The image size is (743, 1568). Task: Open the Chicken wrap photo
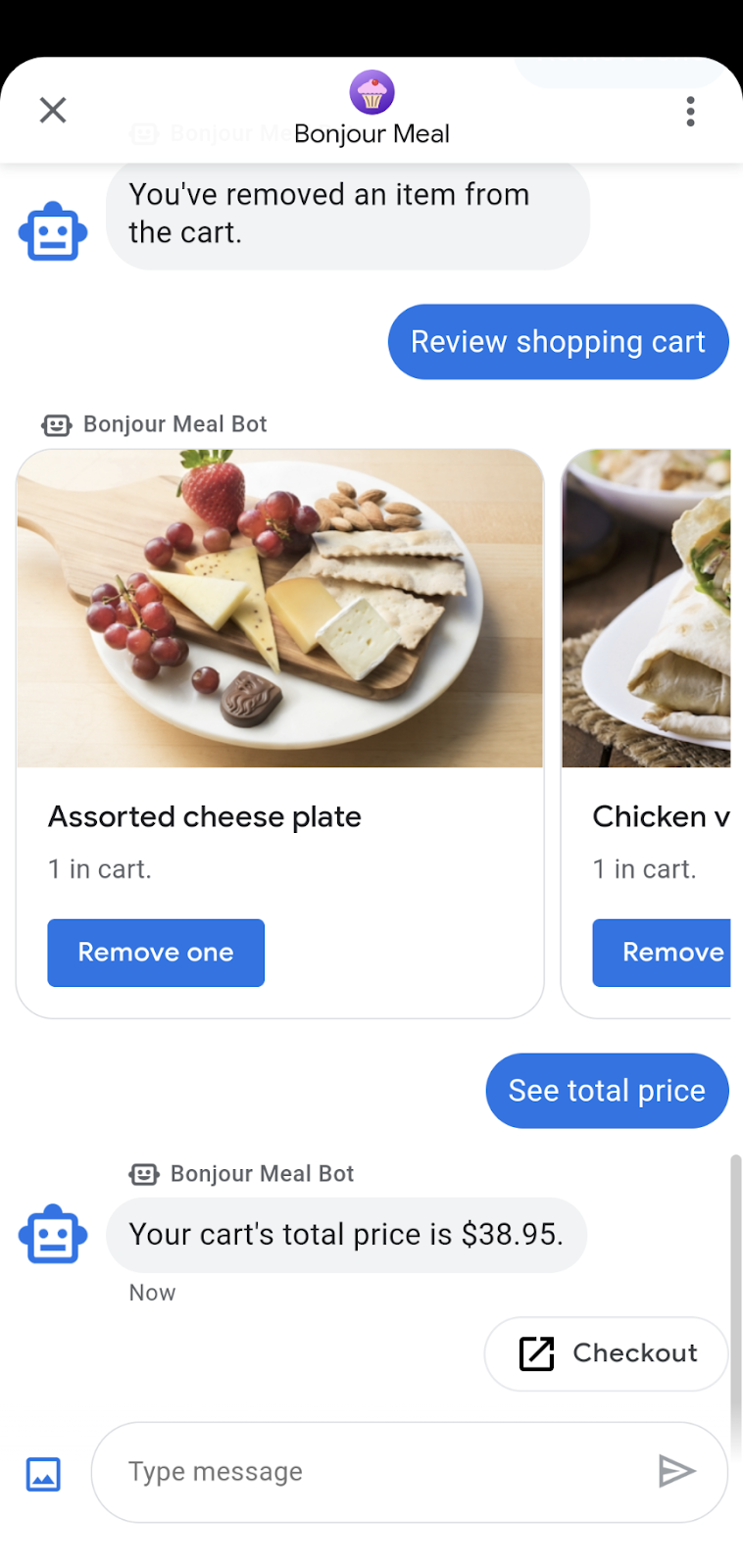tap(647, 609)
